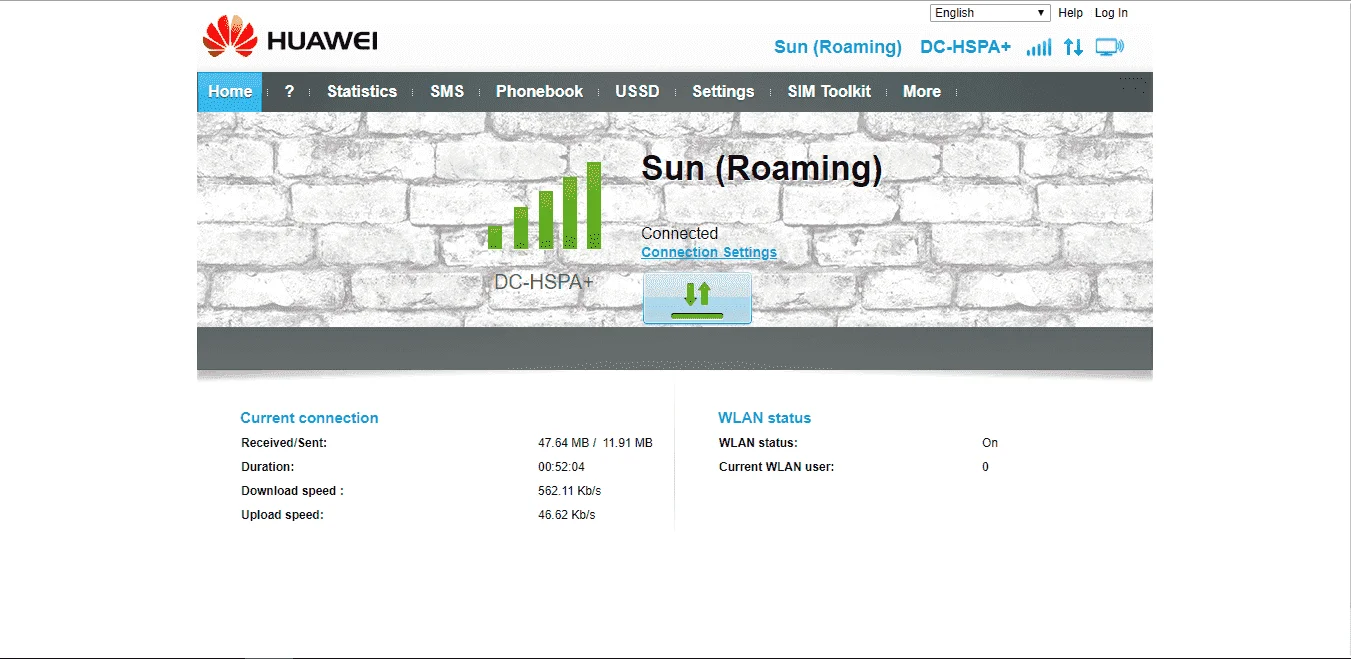The height and width of the screenshot is (659, 1351).
Task: Open the English language dropdown
Action: tap(990, 13)
